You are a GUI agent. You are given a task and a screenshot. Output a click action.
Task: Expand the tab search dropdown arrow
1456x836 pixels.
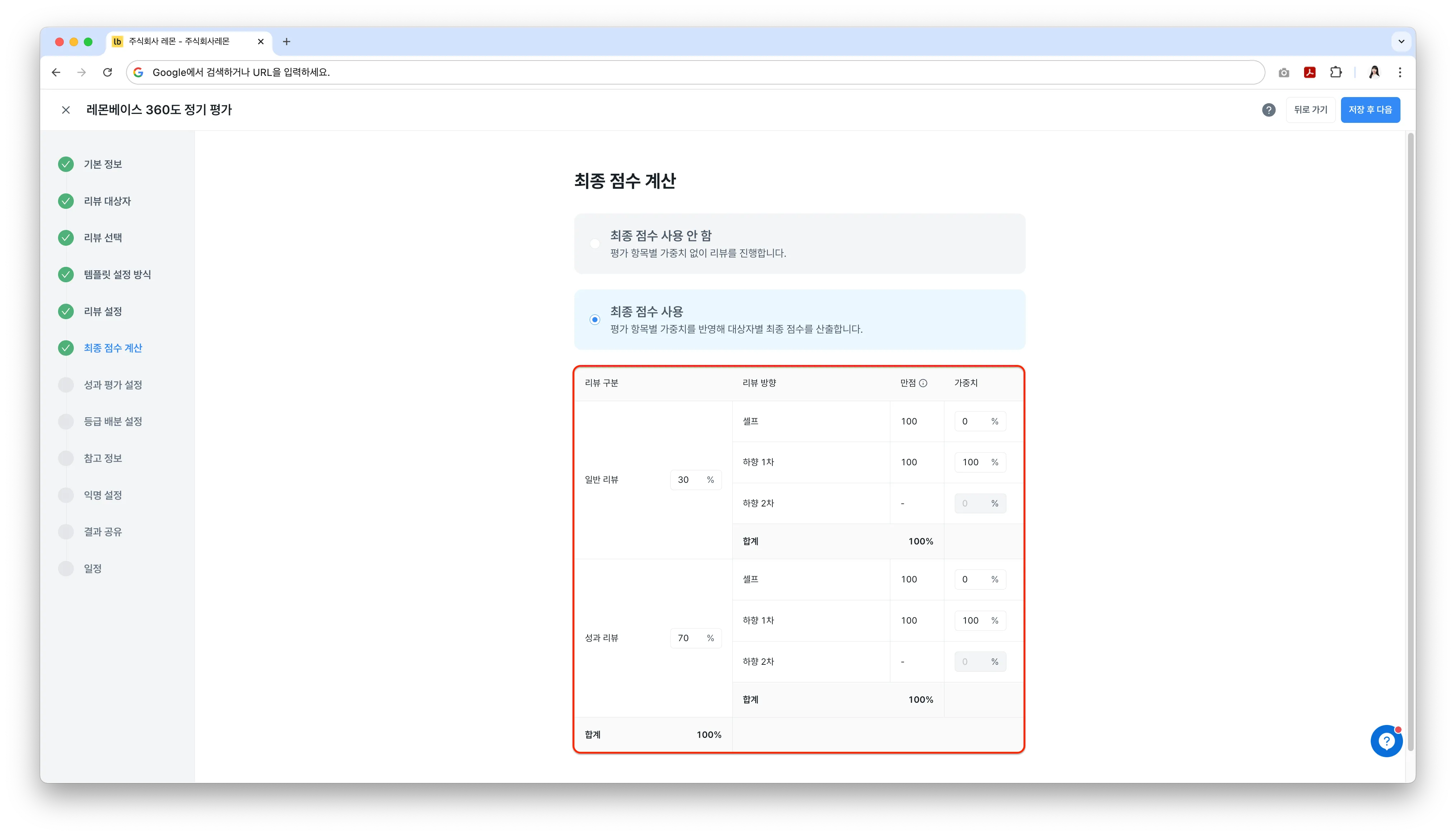click(x=1401, y=41)
